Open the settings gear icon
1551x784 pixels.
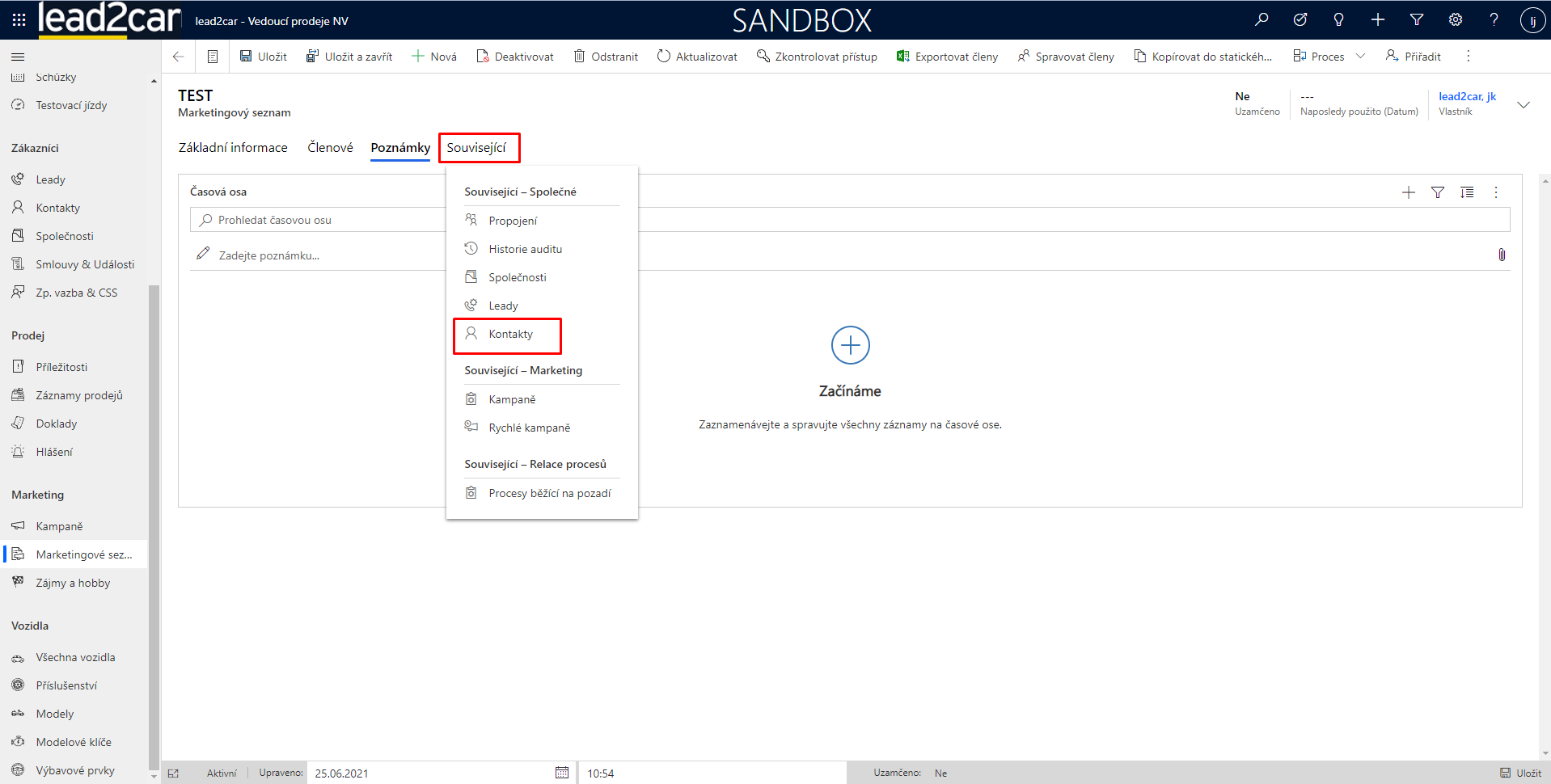click(x=1455, y=20)
